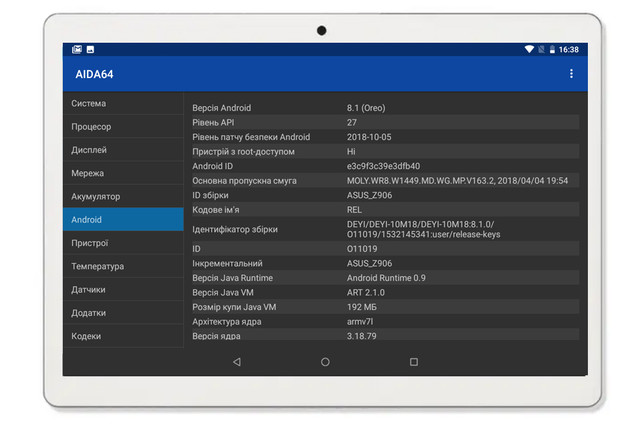Open the Дисплей section
This screenshot has width=640, height=424.
click(x=123, y=150)
